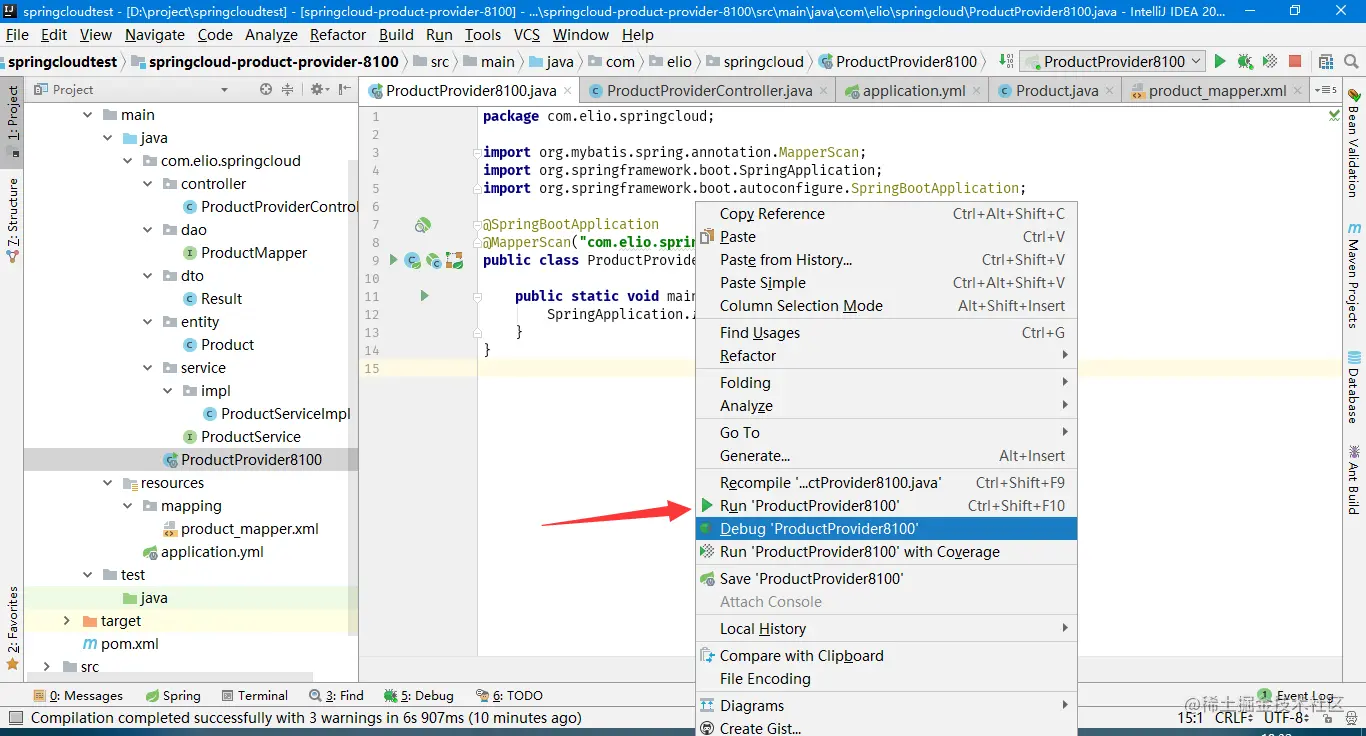Screen dimensions: 1366x736
Task: Open the Refactor submenu in context menu
Action: pyautogui.click(x=886, y=356)
